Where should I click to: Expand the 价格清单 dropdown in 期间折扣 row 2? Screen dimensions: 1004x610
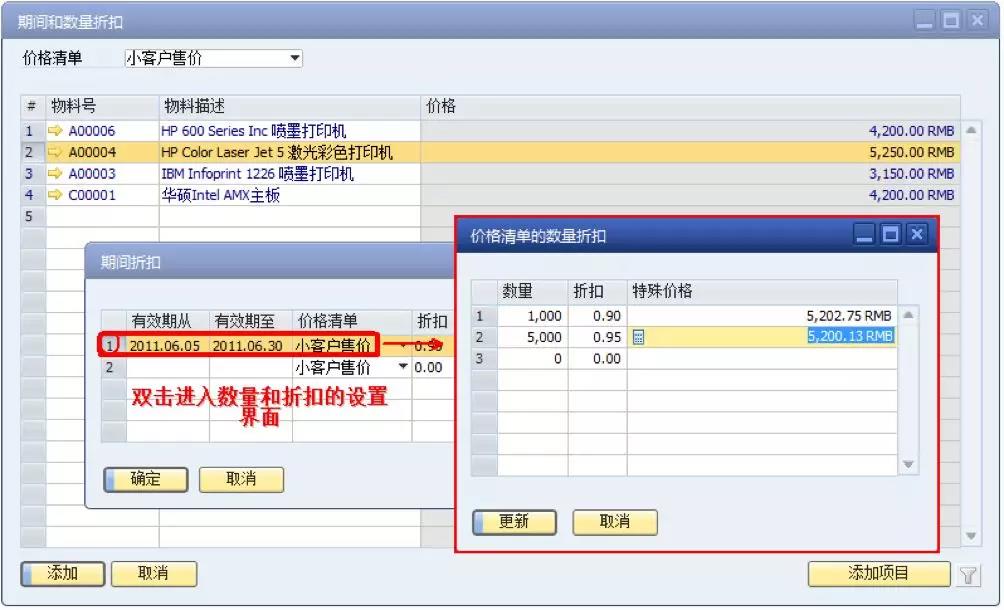tap(402, 367)
